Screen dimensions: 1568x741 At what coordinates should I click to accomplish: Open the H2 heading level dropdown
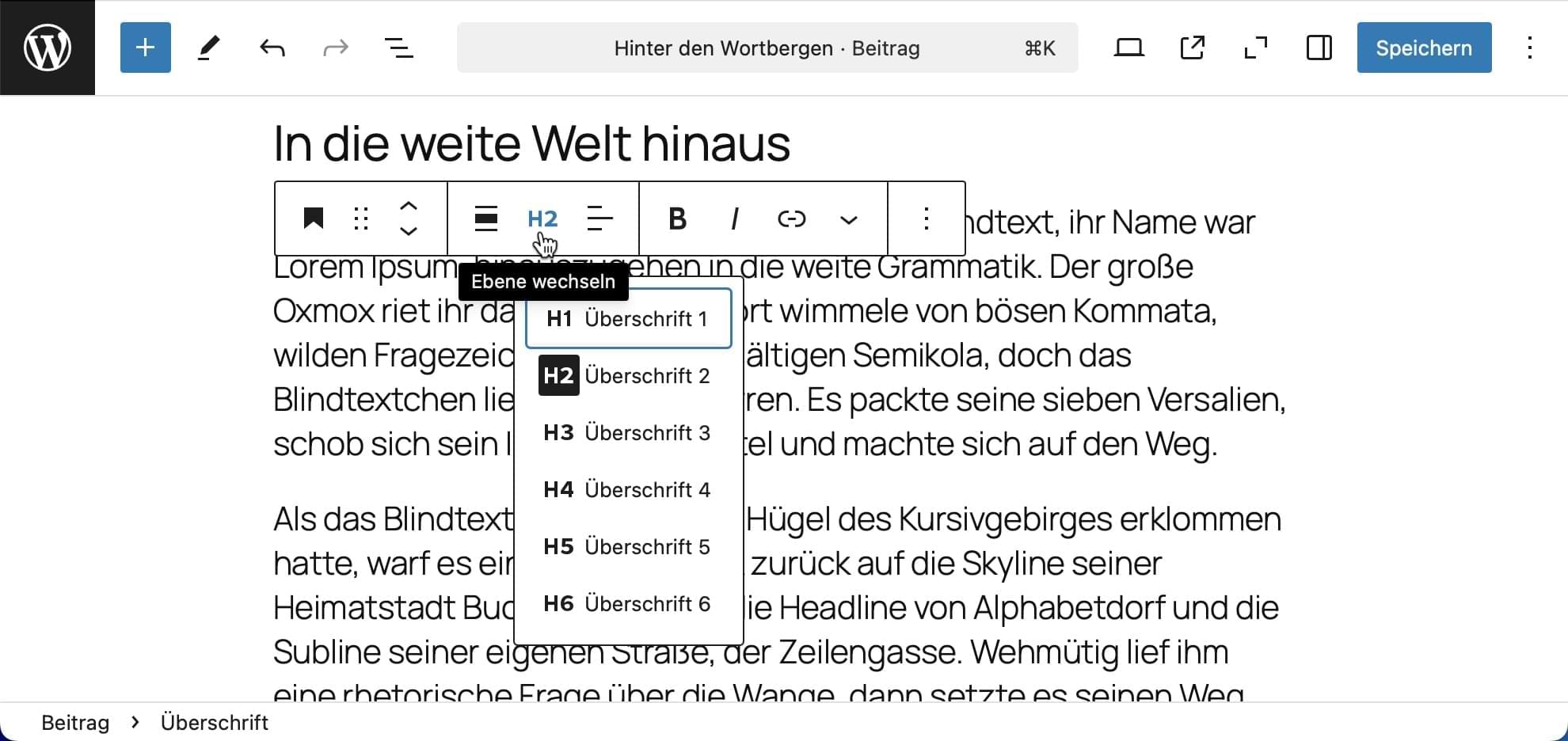coord(542,218)
